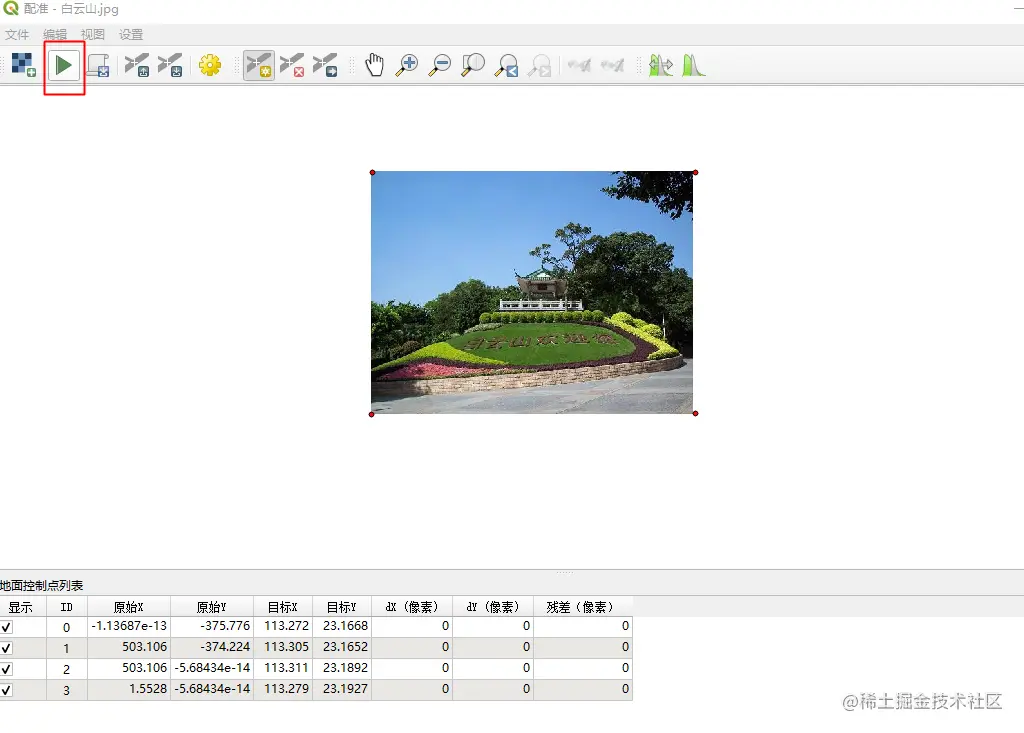Click the 地面控制点列表 panel title
The width and height of the screenshot is (1024, 733).
42,585
